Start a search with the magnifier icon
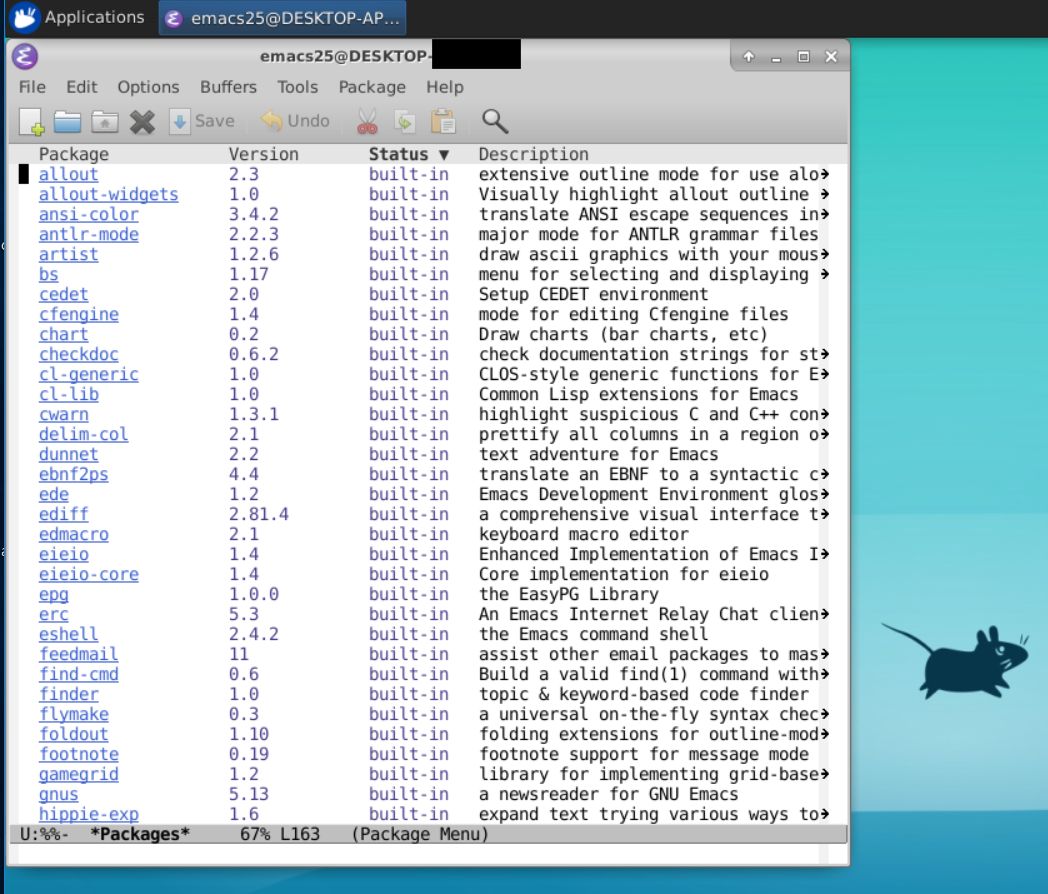This screenshot has height=894, width=1048. 495,122
